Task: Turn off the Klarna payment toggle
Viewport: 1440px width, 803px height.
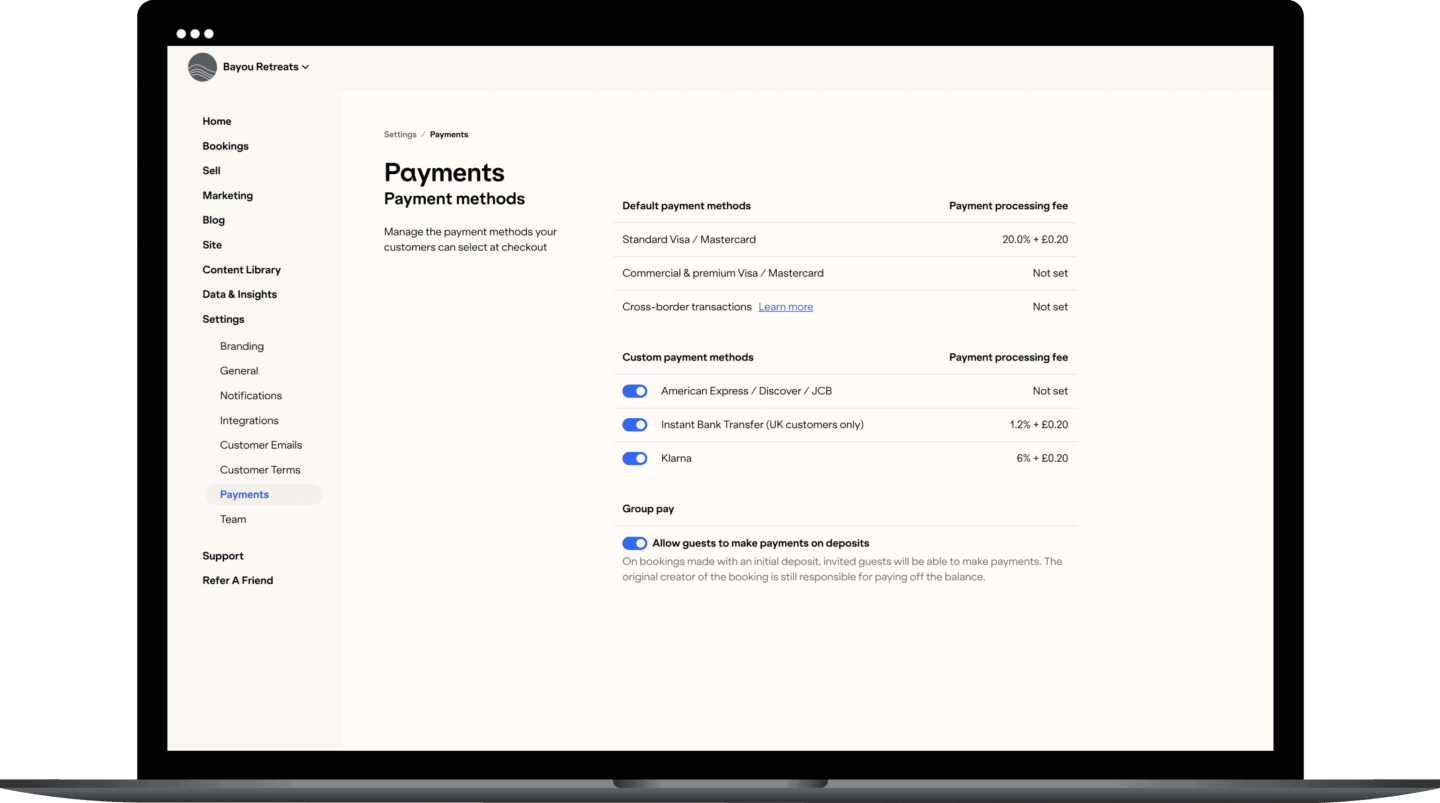Action: (x=635, y=459)
